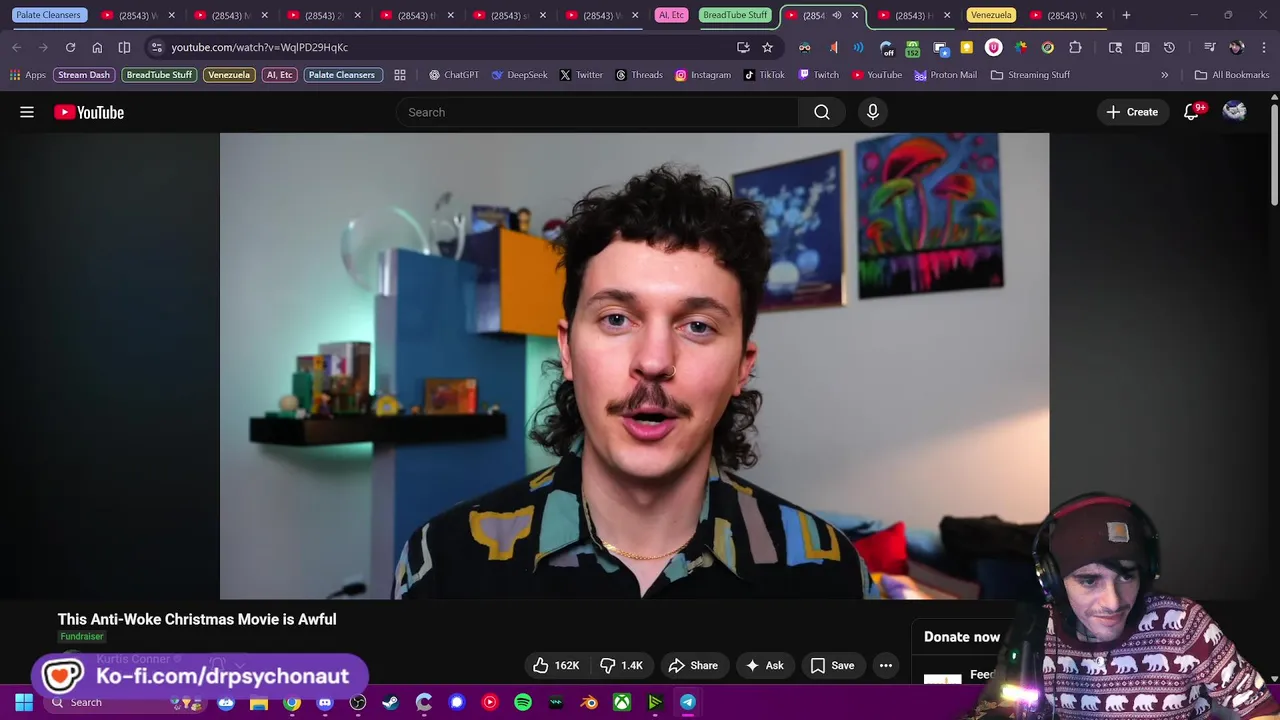This screenshot has height=720, width=1280.
Task: Open the YouTube account avatar menu
Action: 1235,112
